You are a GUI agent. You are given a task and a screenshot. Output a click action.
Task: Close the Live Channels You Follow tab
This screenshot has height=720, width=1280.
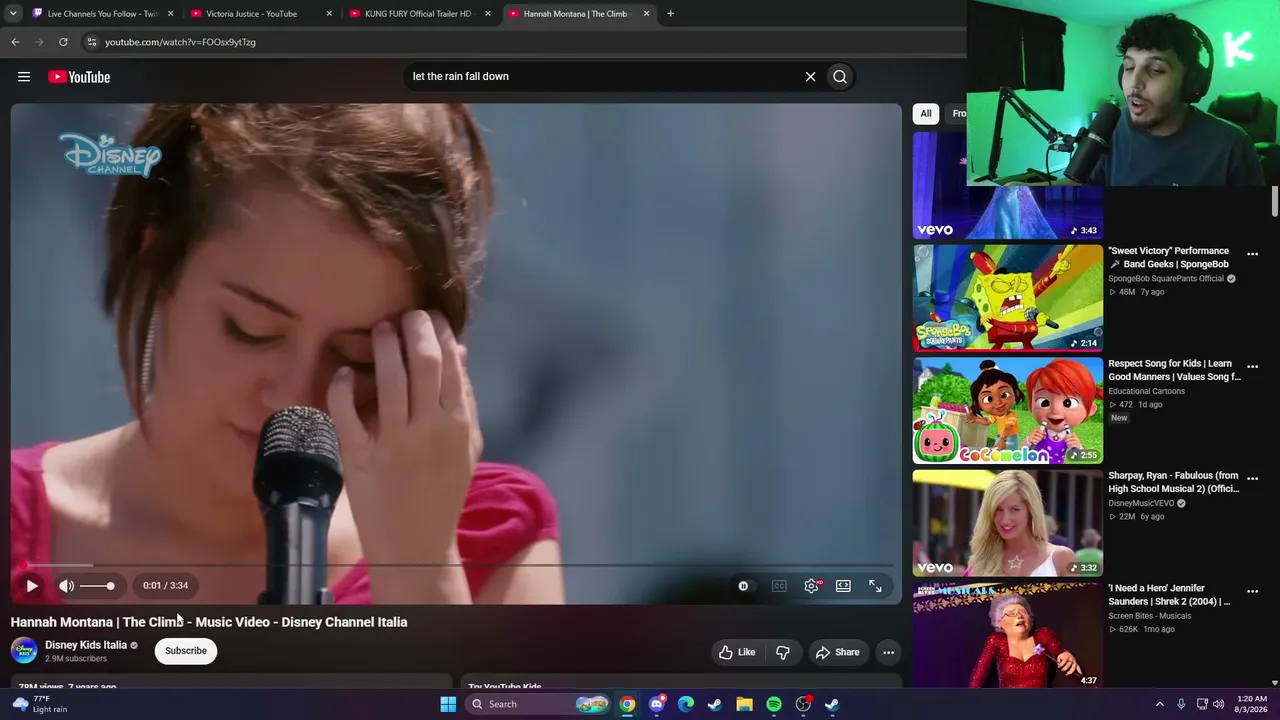click(x=170, y=14)
